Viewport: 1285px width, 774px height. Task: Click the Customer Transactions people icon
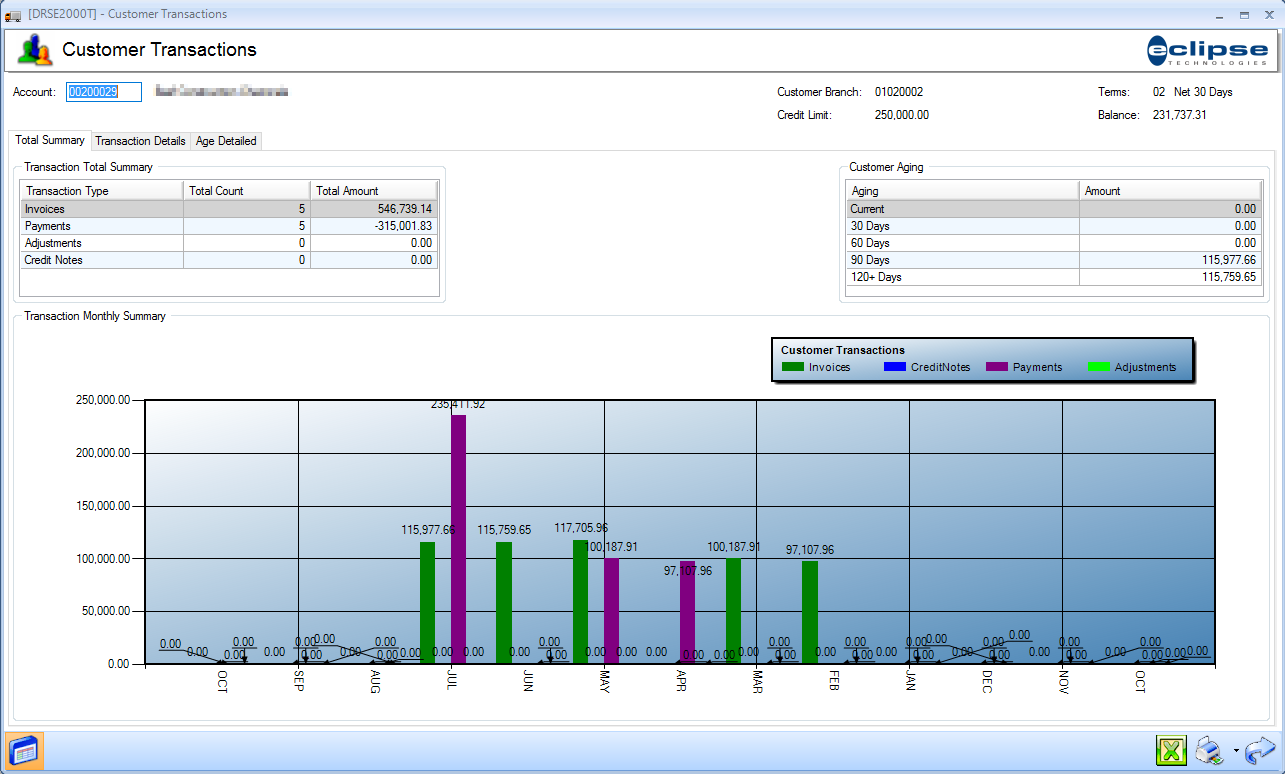pos(35,50)
